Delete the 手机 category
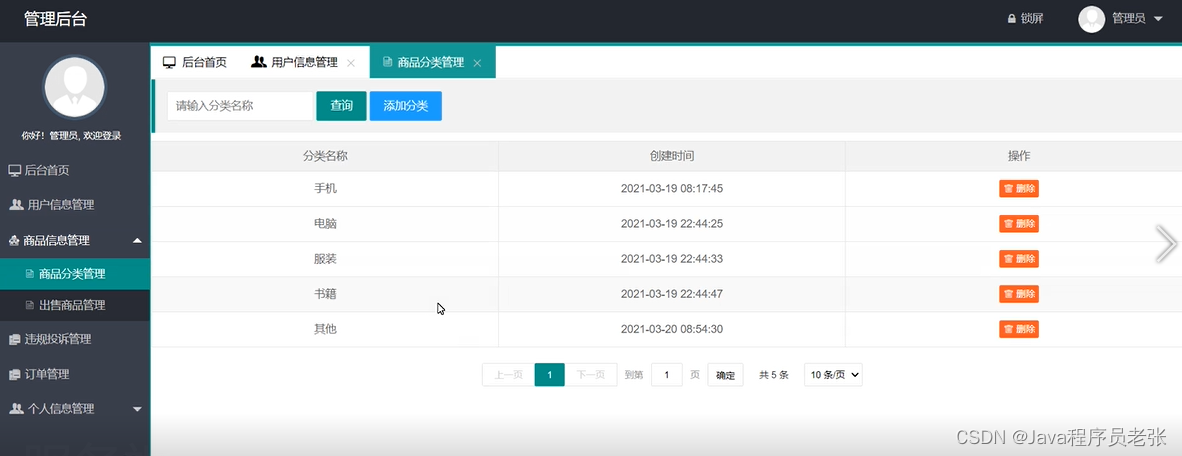This screenshot has height=456, width=1182. click(1019, 188)
